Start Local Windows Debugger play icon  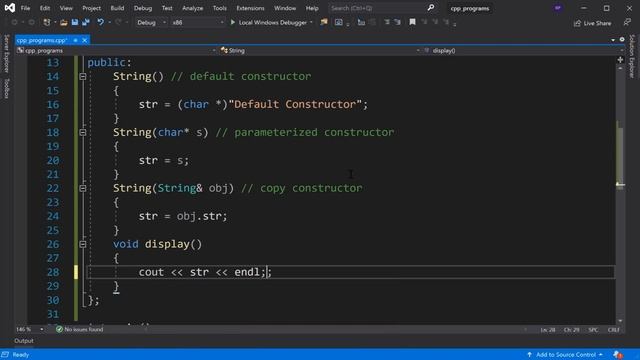[x=233, y=22]
